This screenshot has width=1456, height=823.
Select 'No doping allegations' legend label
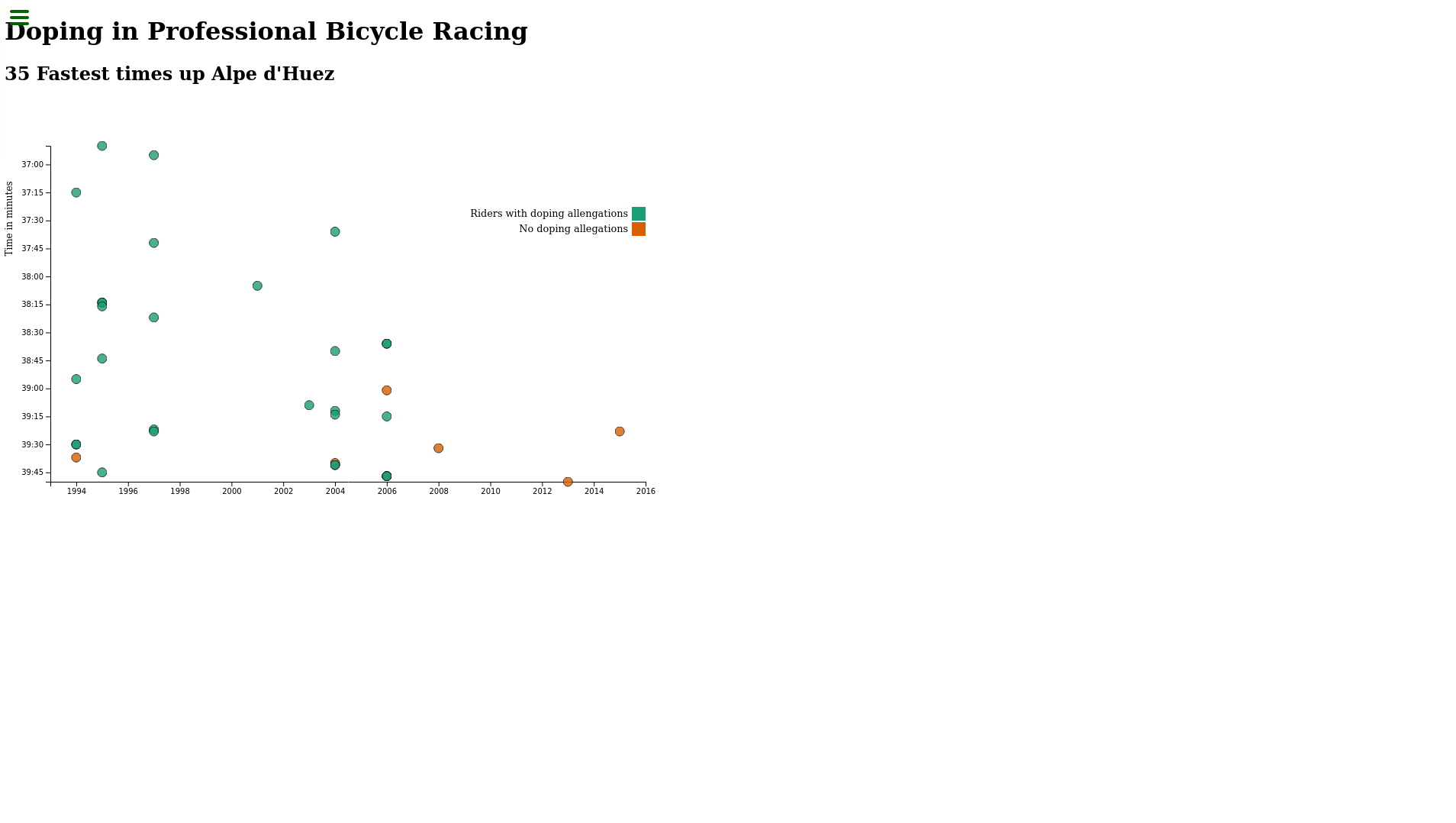(573, 229)
